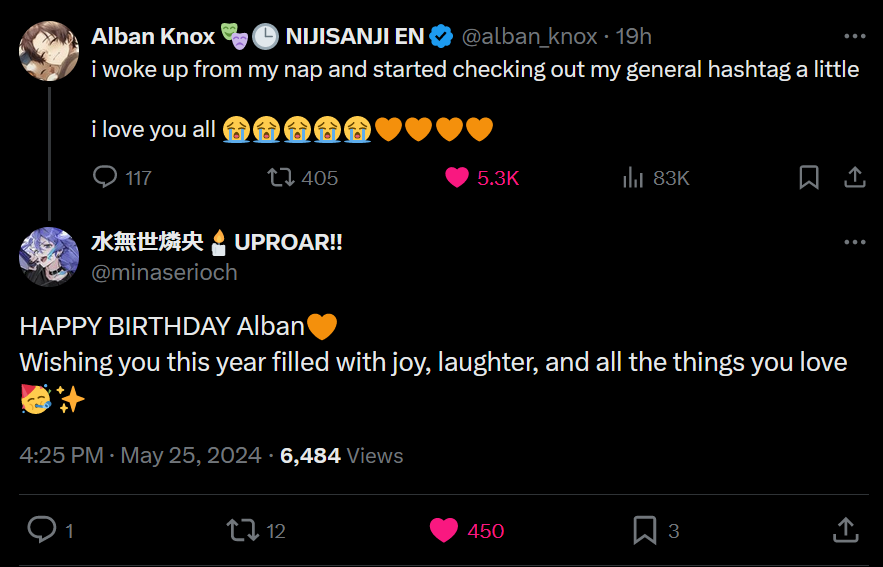The width and height of the screenshot is (883, 567).
Task: View analytics showing 83K views
Action: tap(633, 178)
